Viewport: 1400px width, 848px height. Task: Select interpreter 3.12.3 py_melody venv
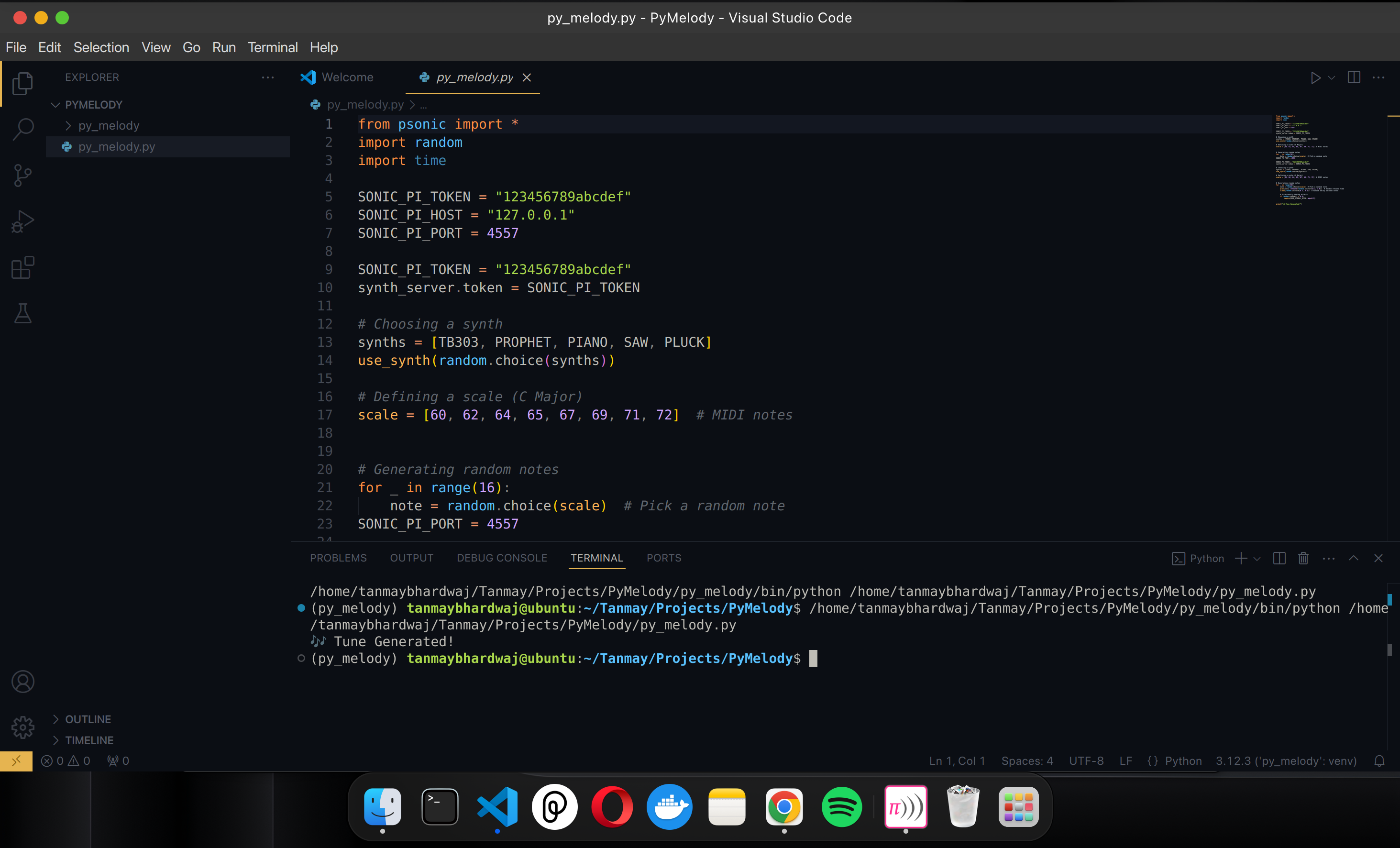click(1286, 761)
